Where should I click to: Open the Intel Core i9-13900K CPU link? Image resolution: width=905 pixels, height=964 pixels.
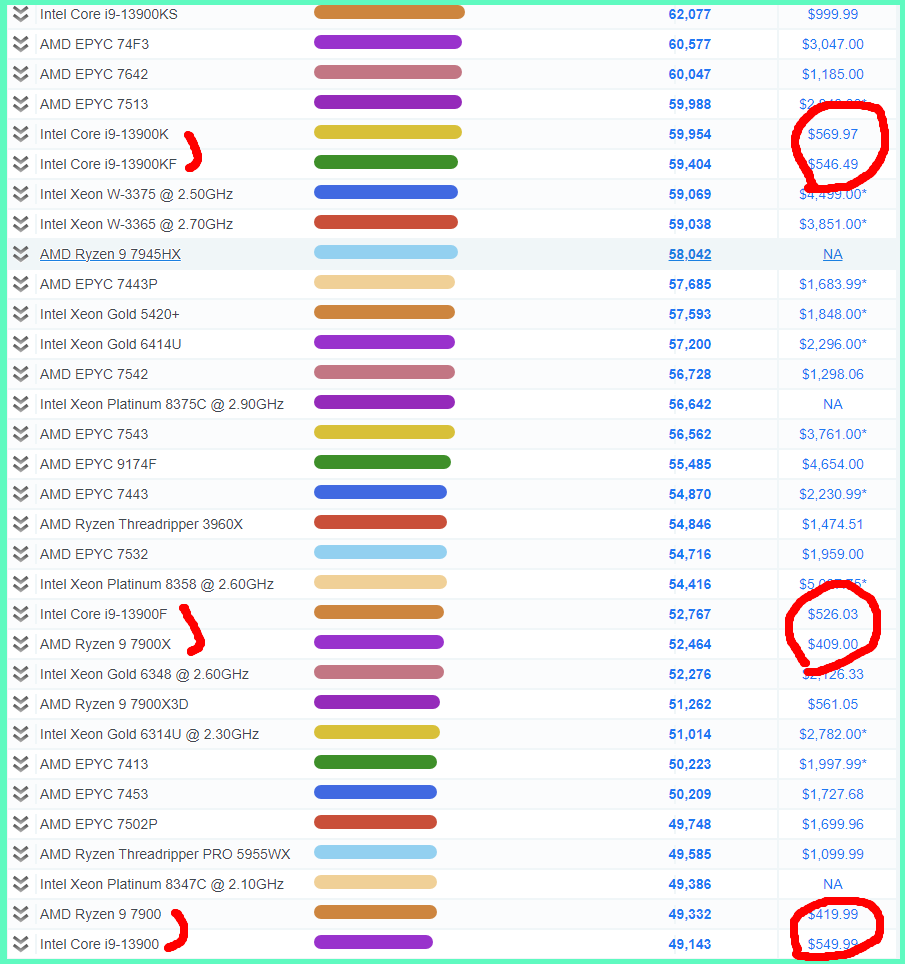coord(104,134)
